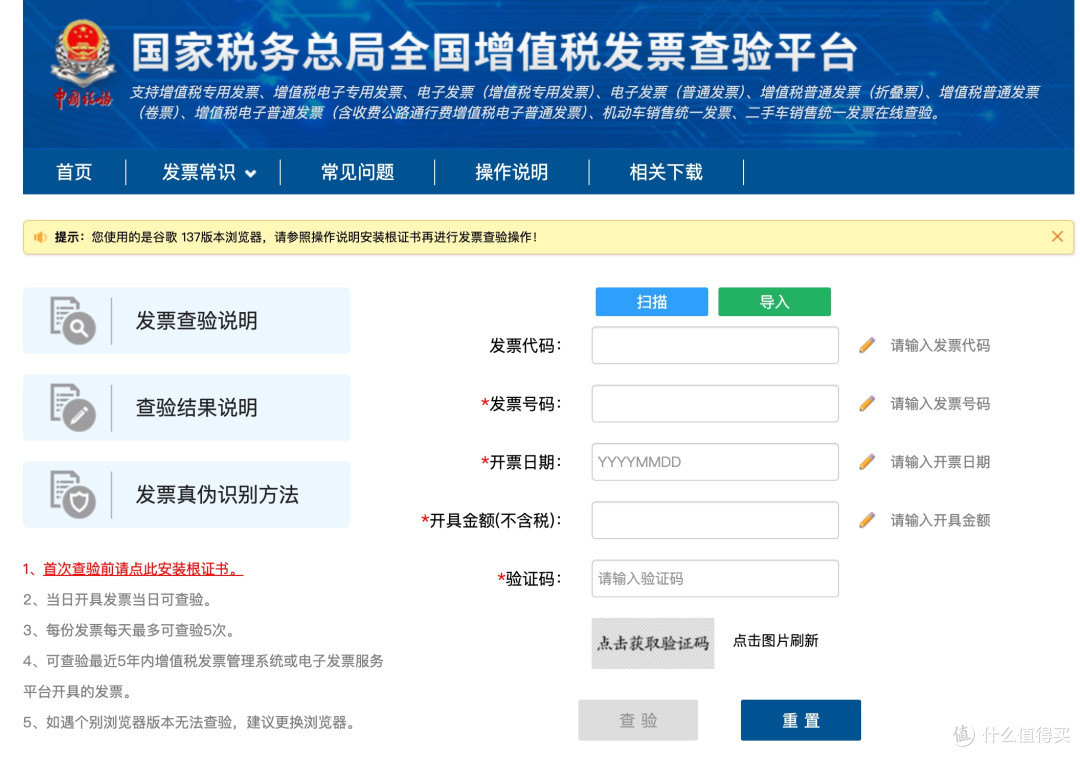The width and height of the screenshot is (1080, 757).
Task: Click the 点击获取验证码 captcha image
Action: pyautogui.click(x=653, y=643)
